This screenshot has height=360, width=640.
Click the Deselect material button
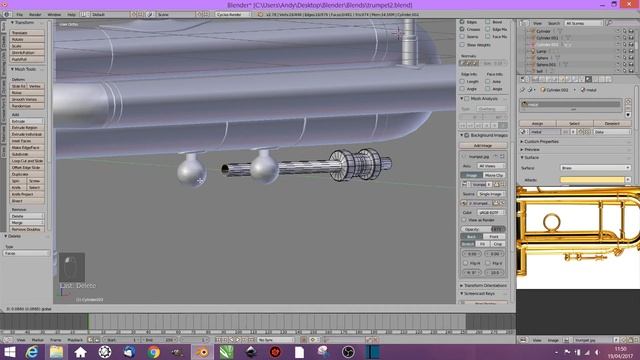tap(612, 123)
